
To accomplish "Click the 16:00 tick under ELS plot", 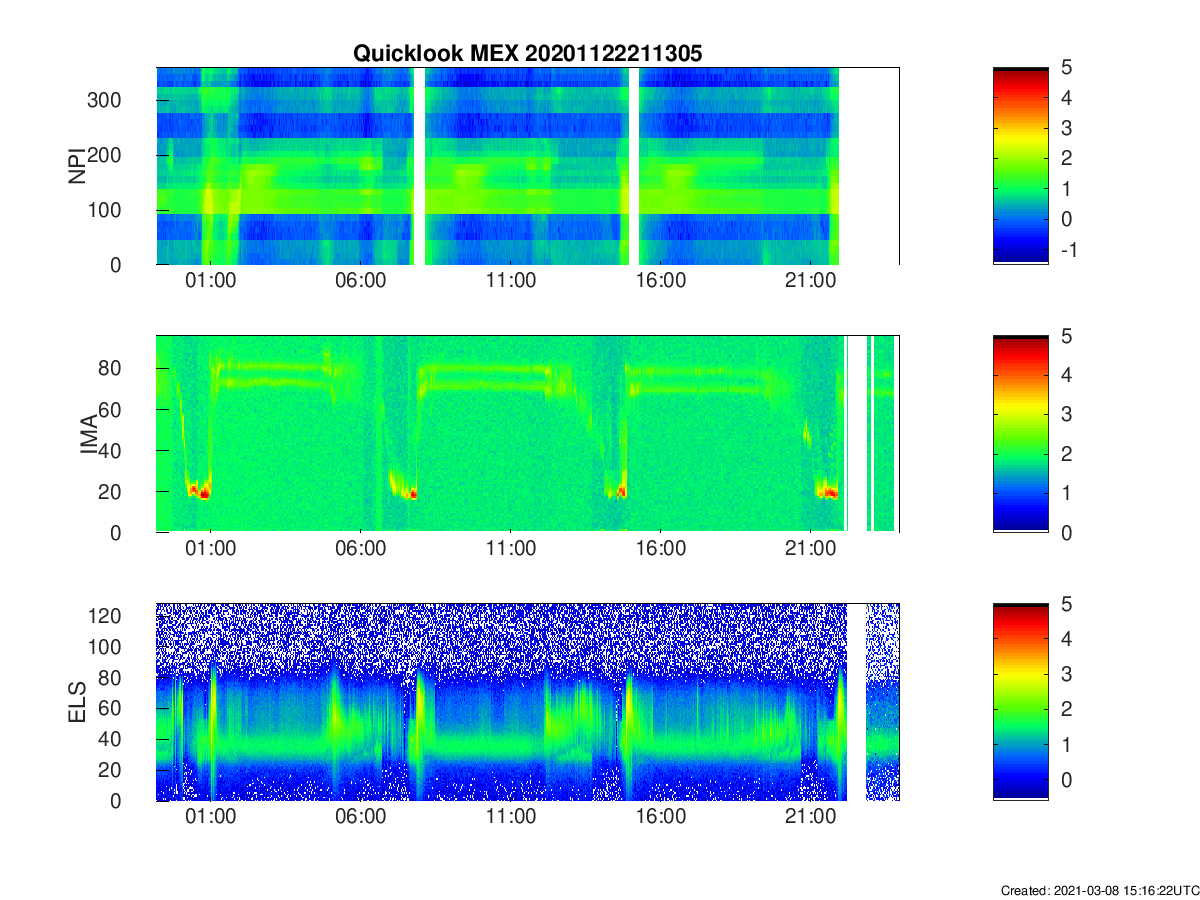I will (x=660, y=817).
